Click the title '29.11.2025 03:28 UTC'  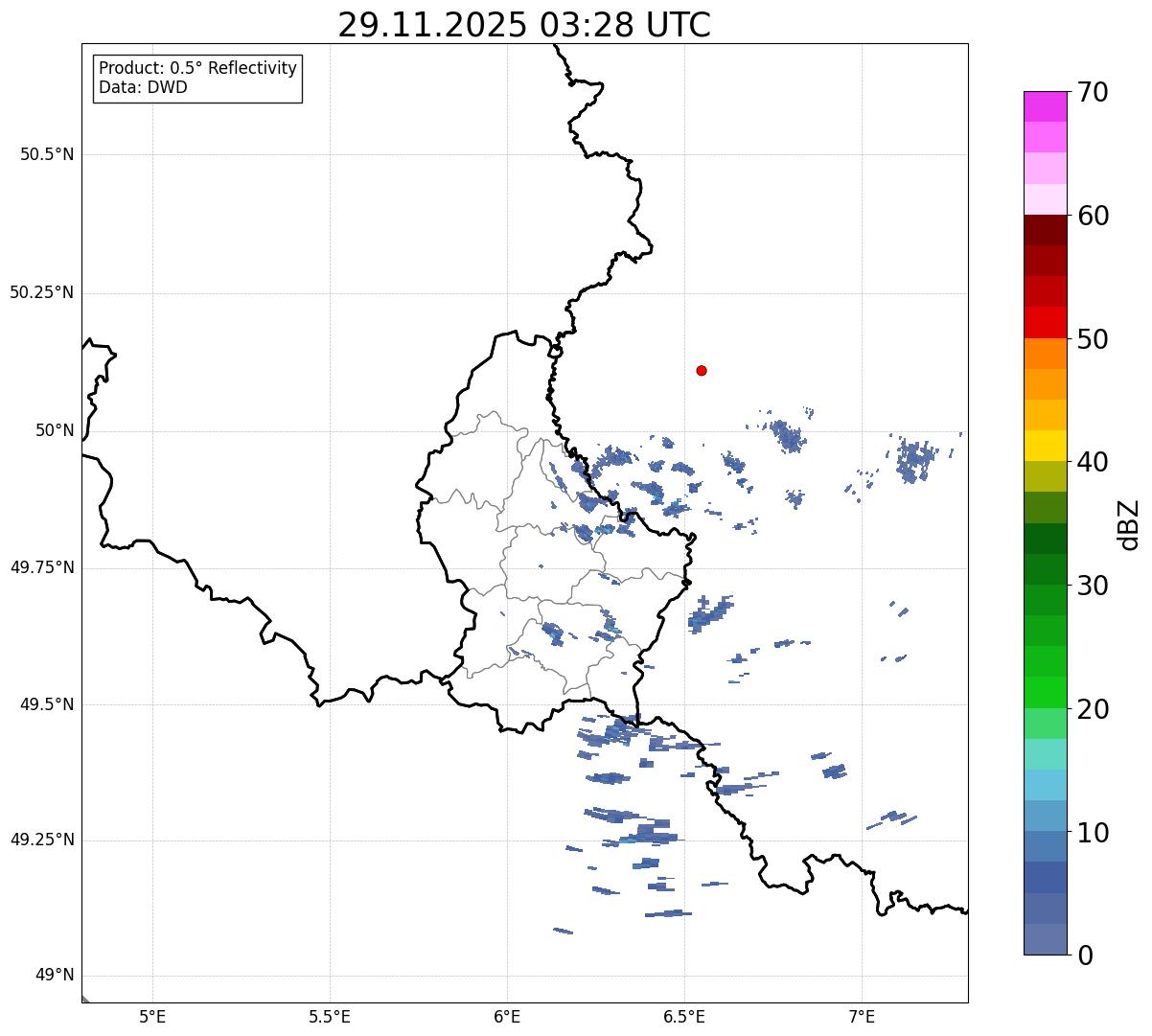[524, 24]
